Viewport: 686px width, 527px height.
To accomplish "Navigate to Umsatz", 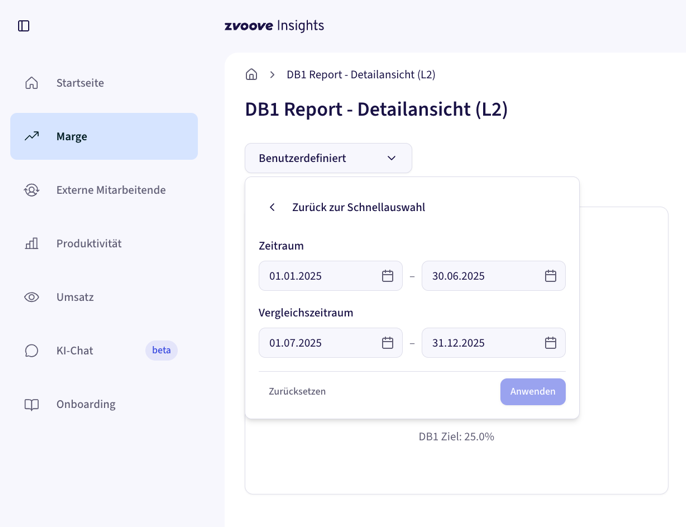I will click(x=75, y=297).
